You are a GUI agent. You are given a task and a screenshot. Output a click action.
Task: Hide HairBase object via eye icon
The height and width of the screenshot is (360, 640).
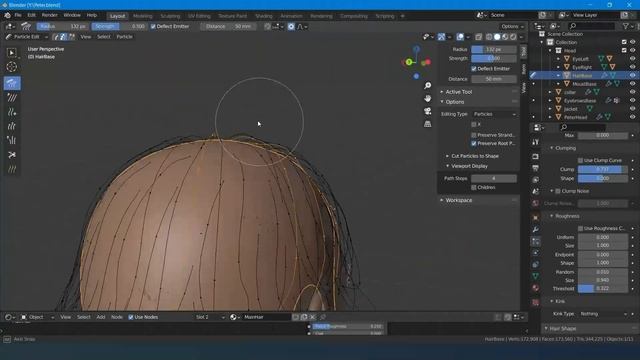pos(632,76)
